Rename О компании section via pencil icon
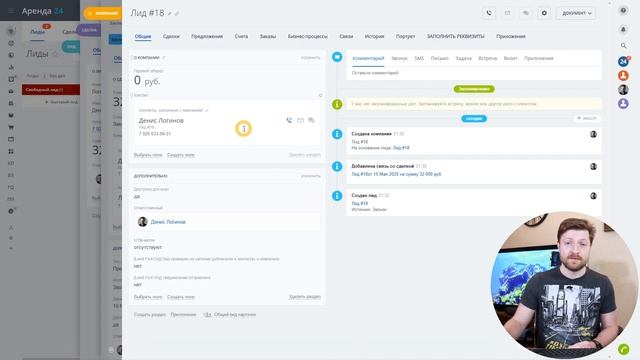The image size is (640, 360). pyautogui.click(x=164, y=58)
